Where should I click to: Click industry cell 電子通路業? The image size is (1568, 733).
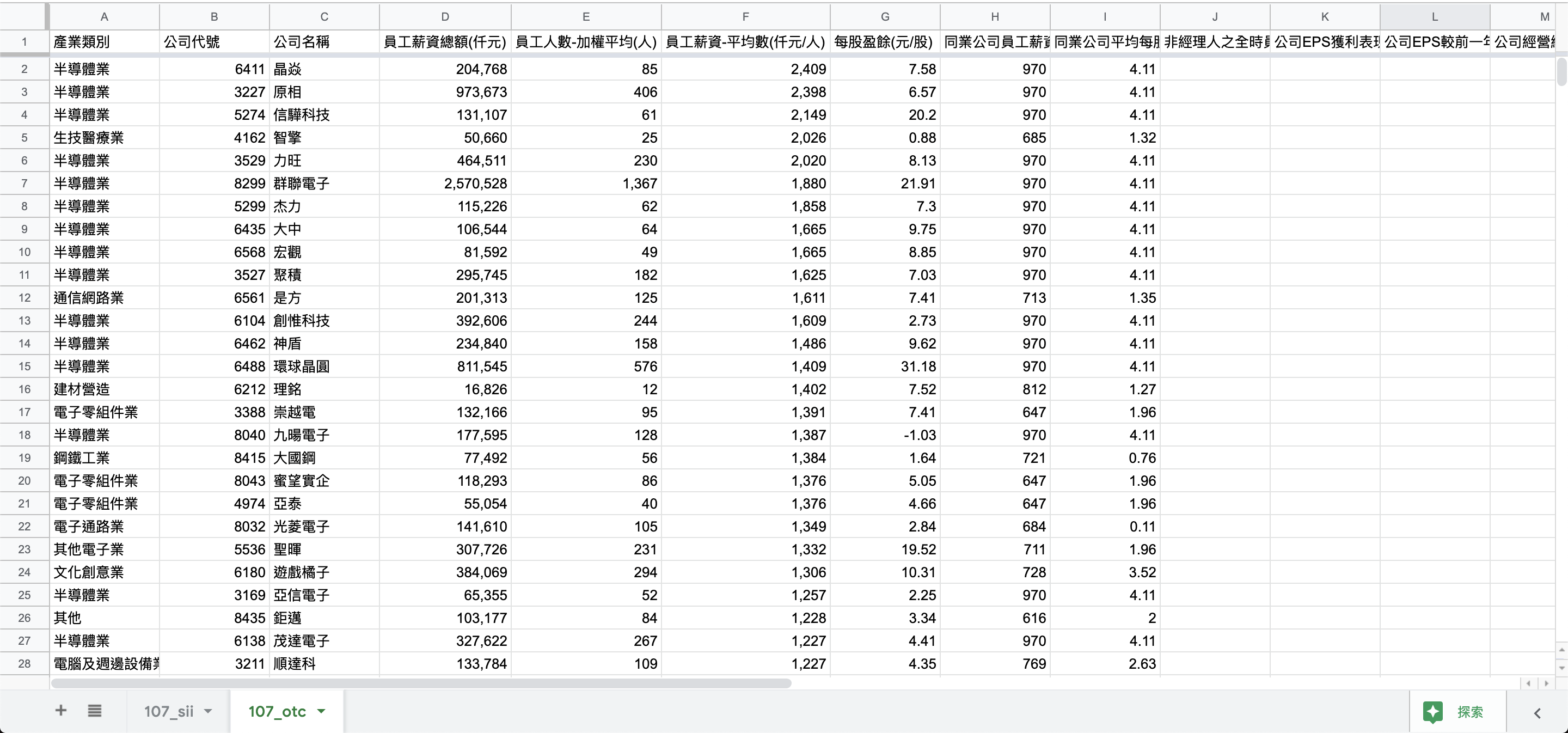[104, 527]
